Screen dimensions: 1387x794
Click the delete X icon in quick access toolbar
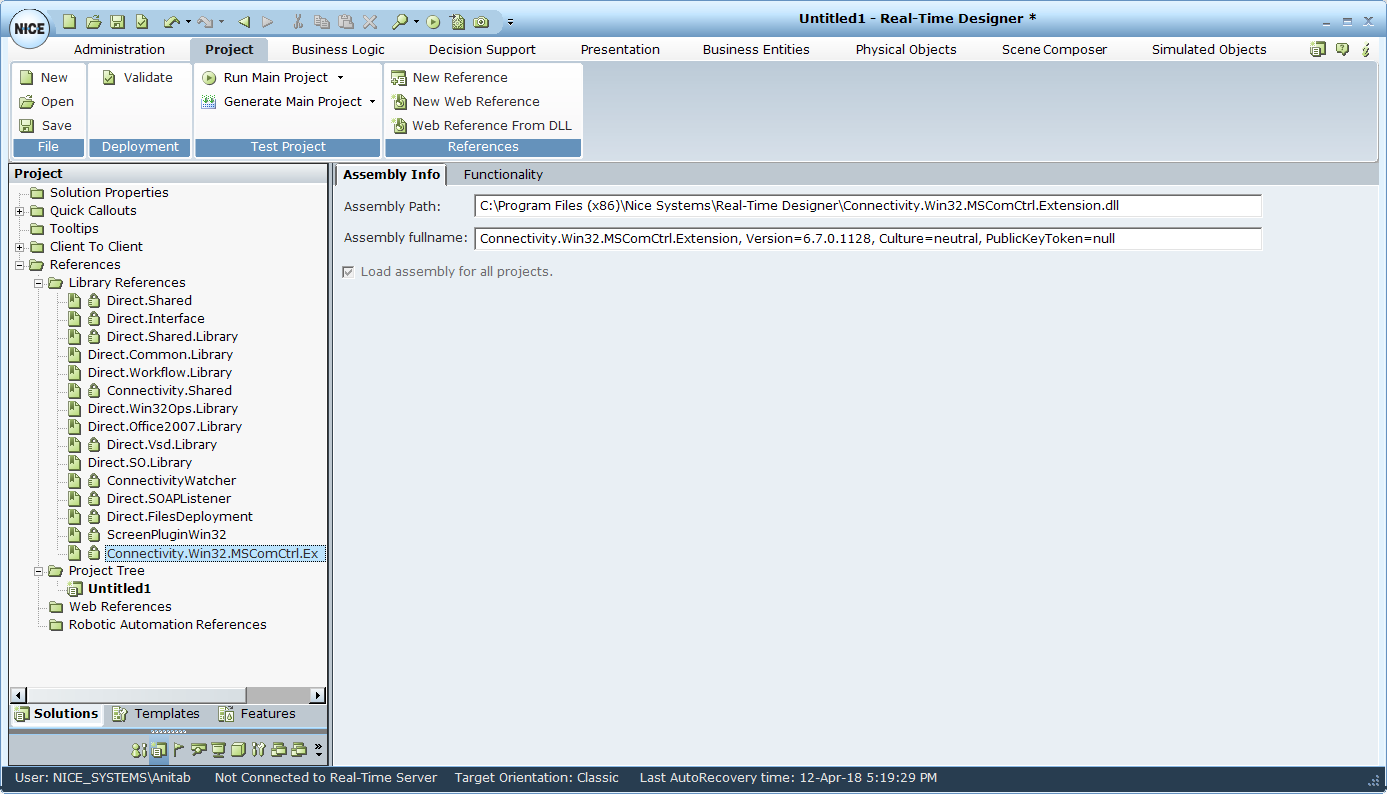tap(370, 21)
